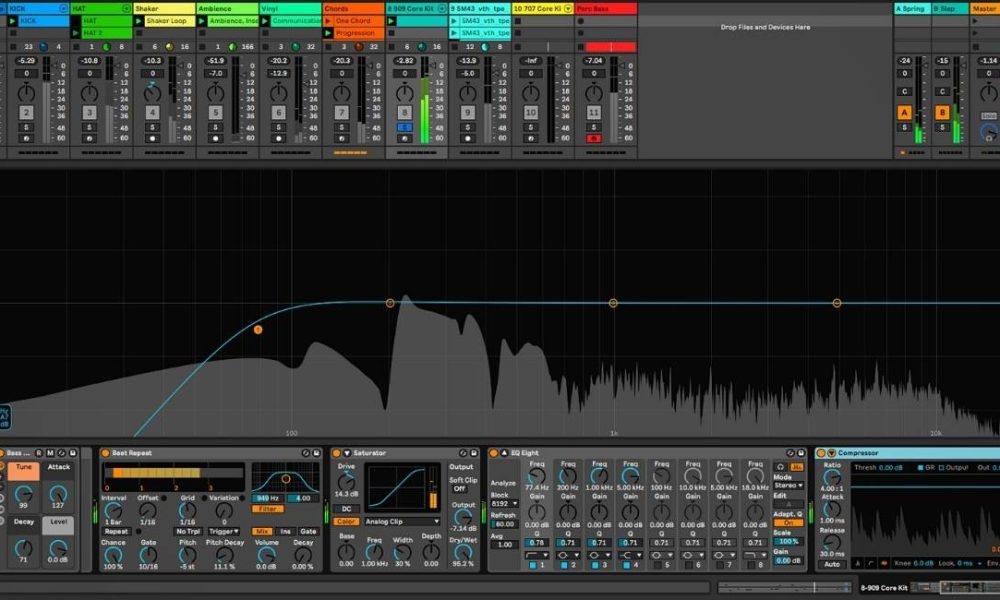Click return track B activator
The width and height of the screenshot is (1000, 600).
[943, 113]
